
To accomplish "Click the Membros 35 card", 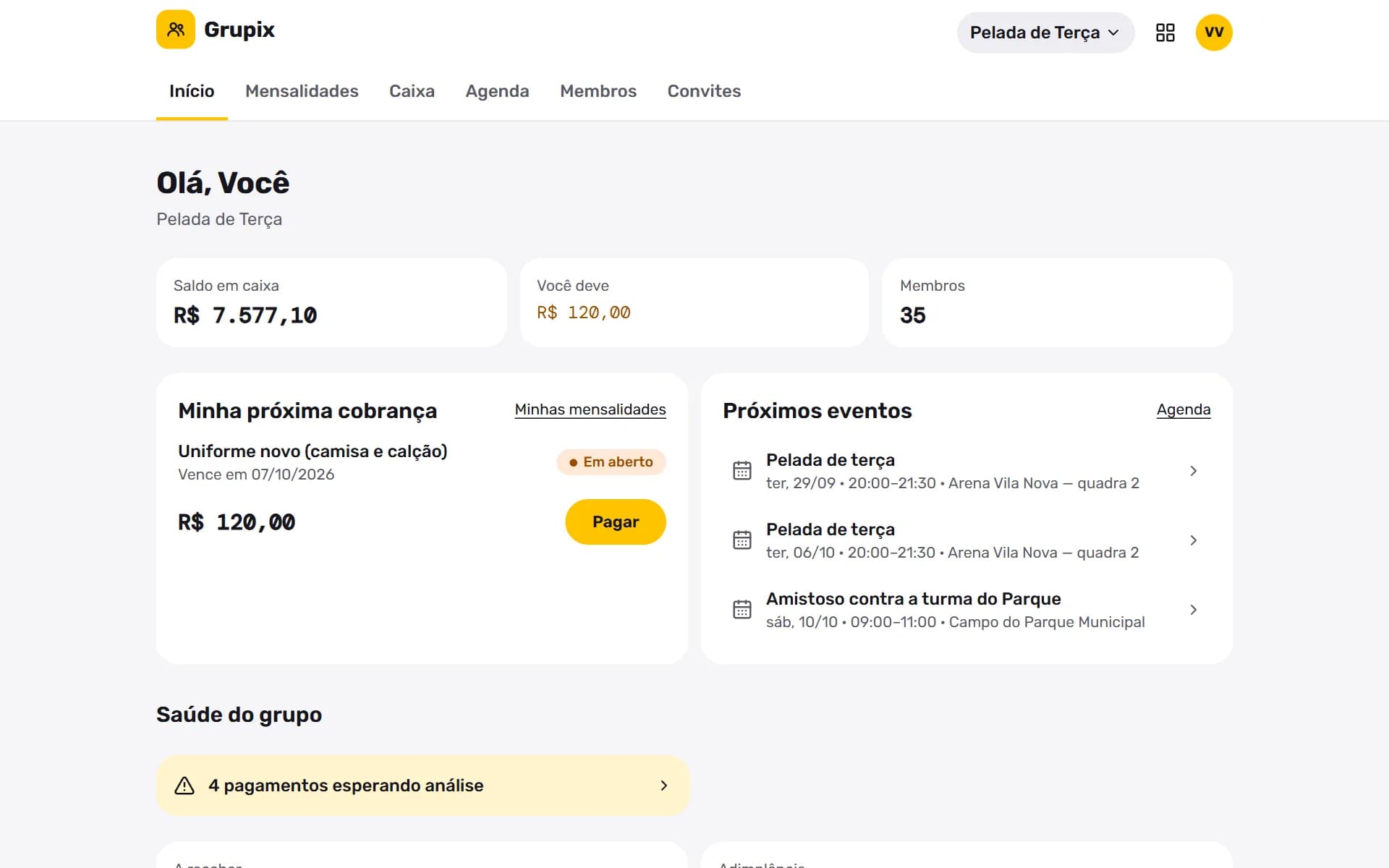I will tap(1058, 302).
